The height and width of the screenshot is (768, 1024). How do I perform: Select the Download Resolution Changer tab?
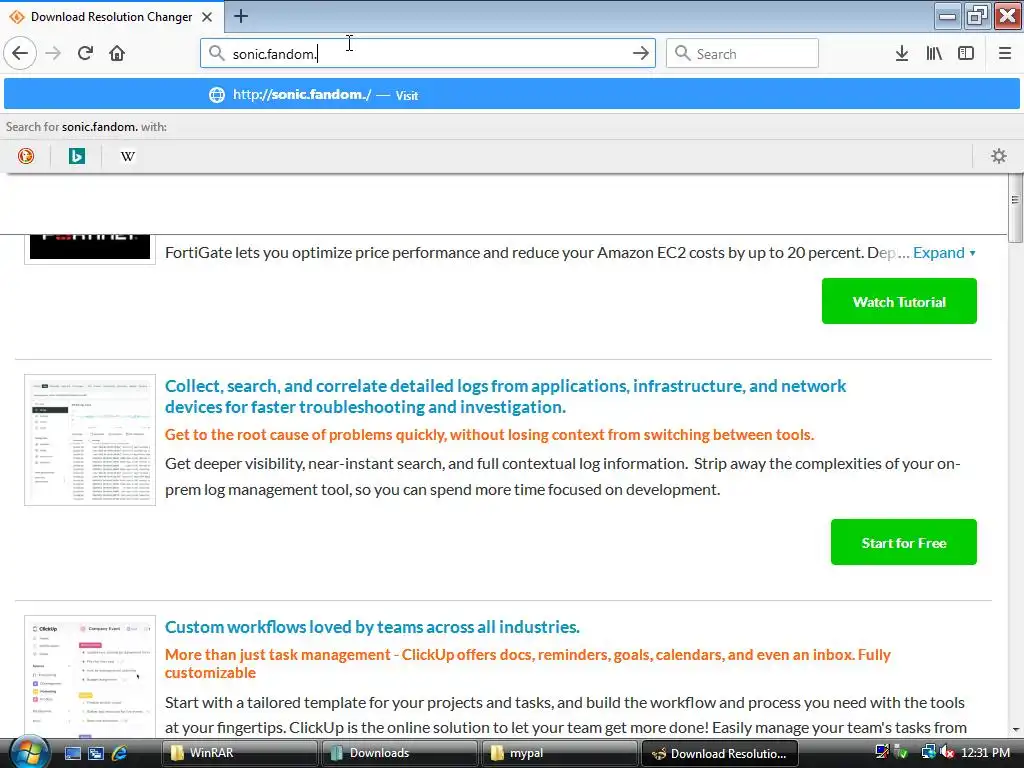(112, 16)
